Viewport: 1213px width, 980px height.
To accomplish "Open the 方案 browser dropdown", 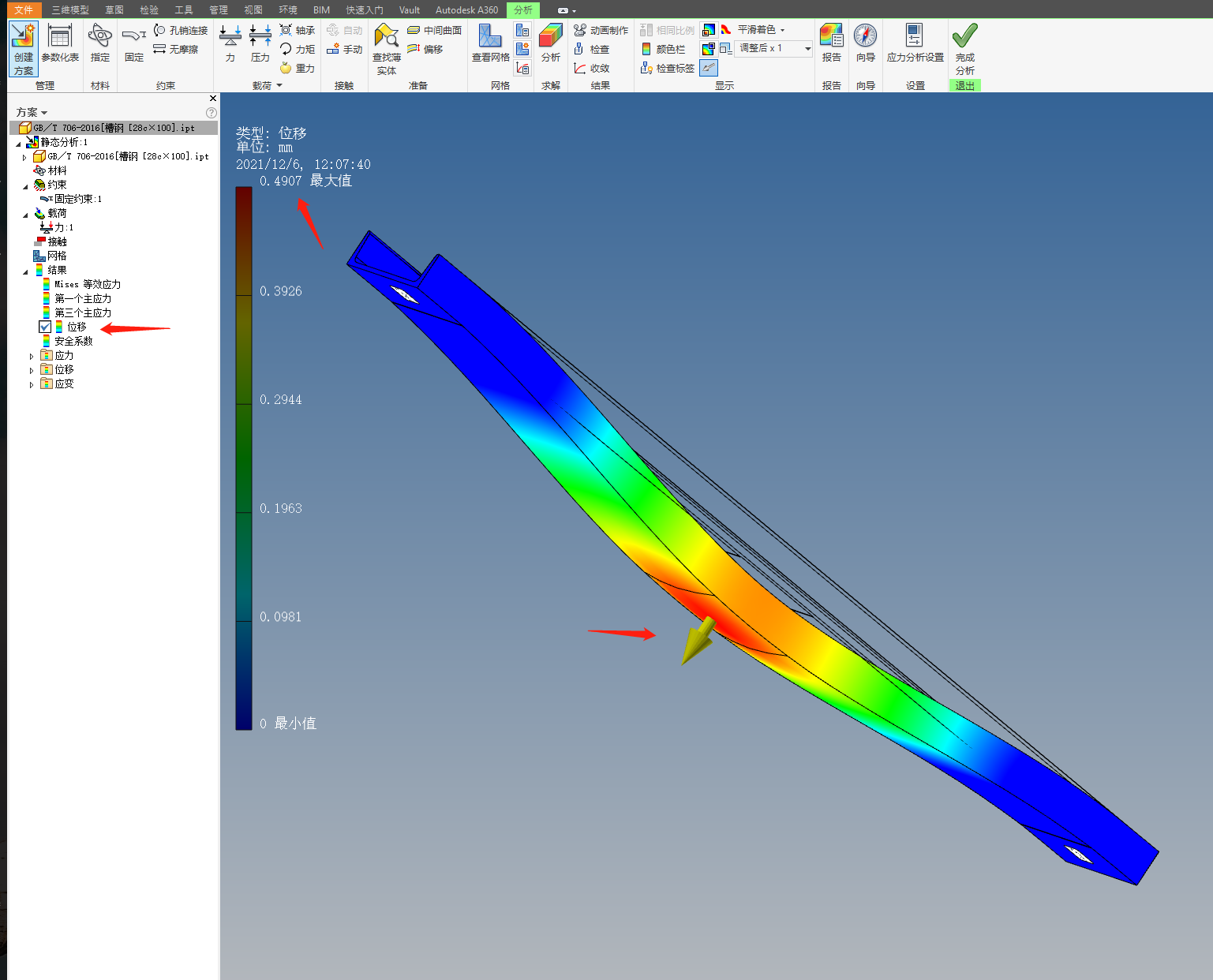I will click(x=32, y=112).
